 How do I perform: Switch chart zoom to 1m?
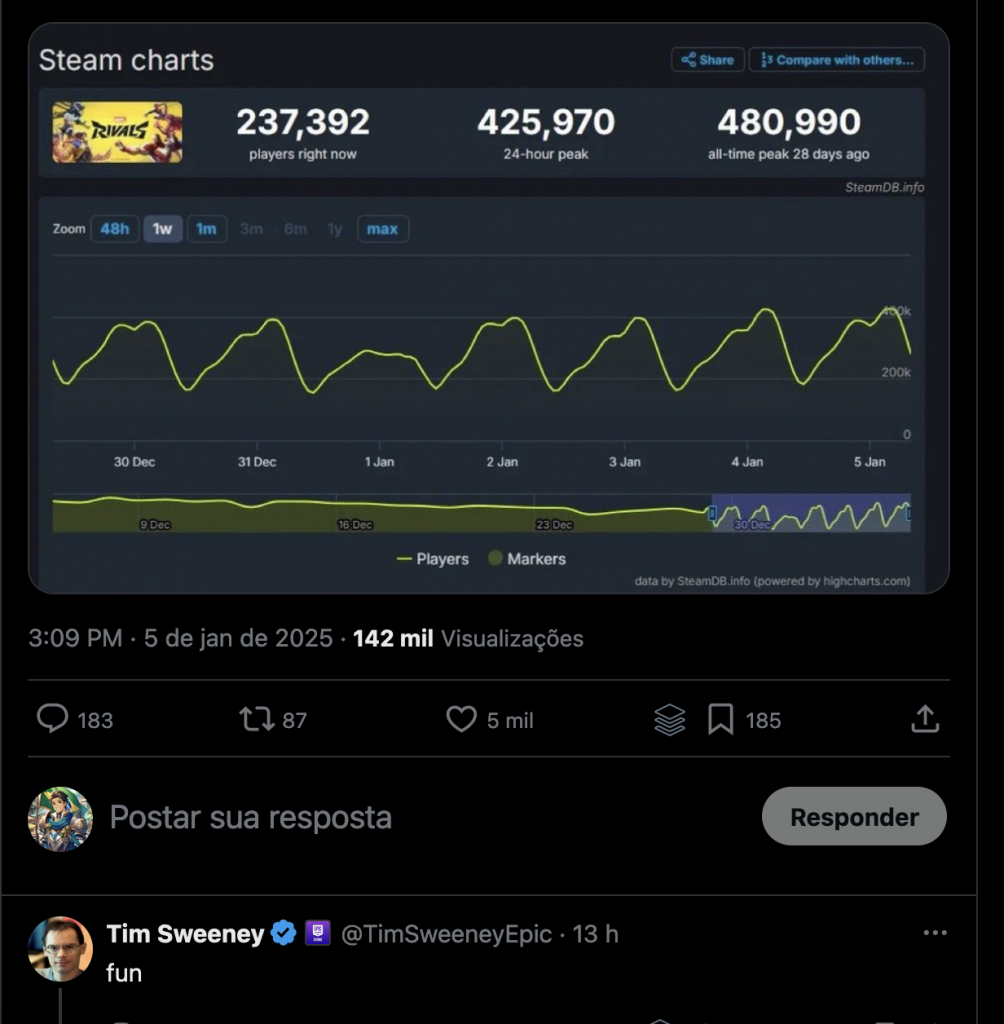point(206,229)
